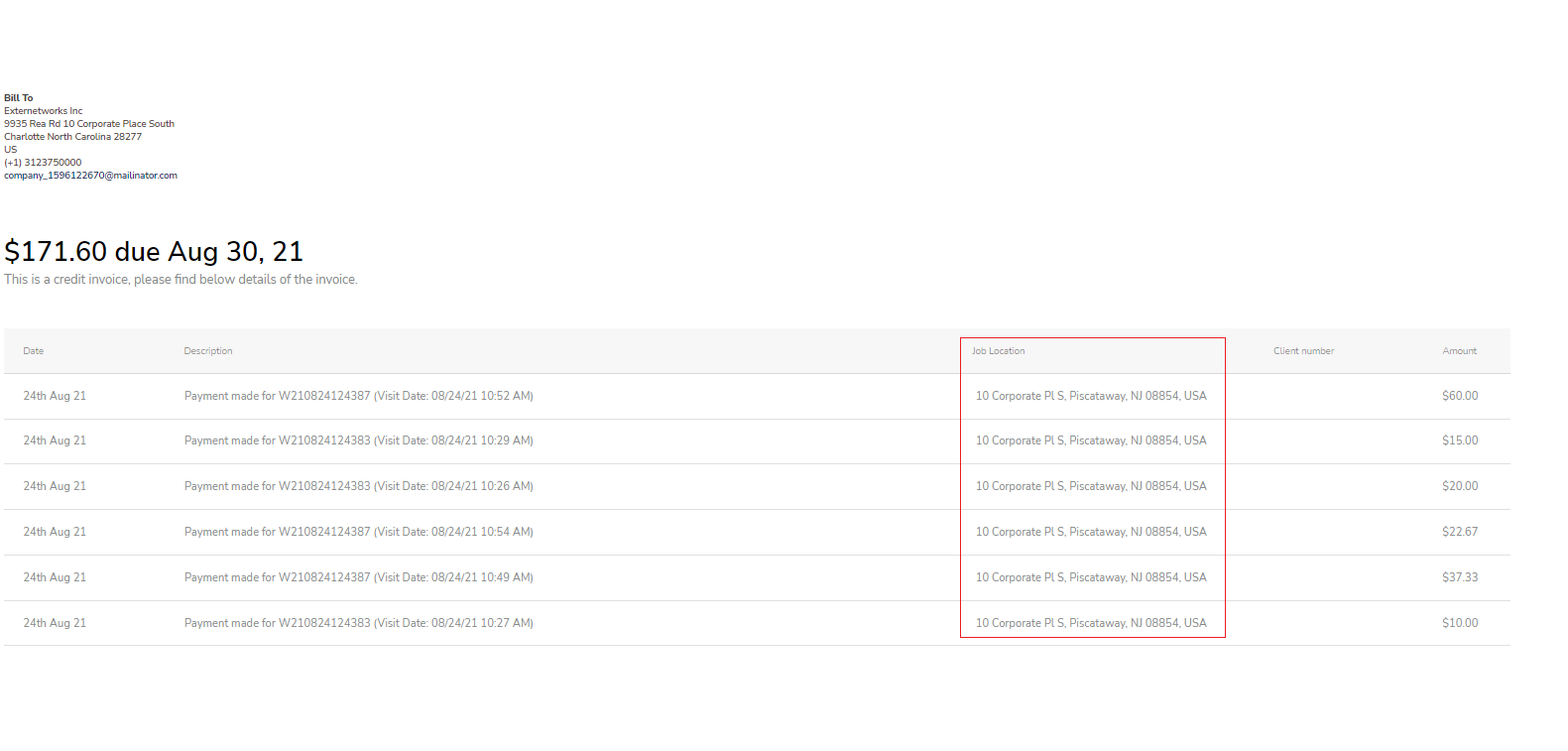Viewport: 1568px width, 751px height.
Task: Click the date in the $10.00 row
Action: tap(55, 623)
